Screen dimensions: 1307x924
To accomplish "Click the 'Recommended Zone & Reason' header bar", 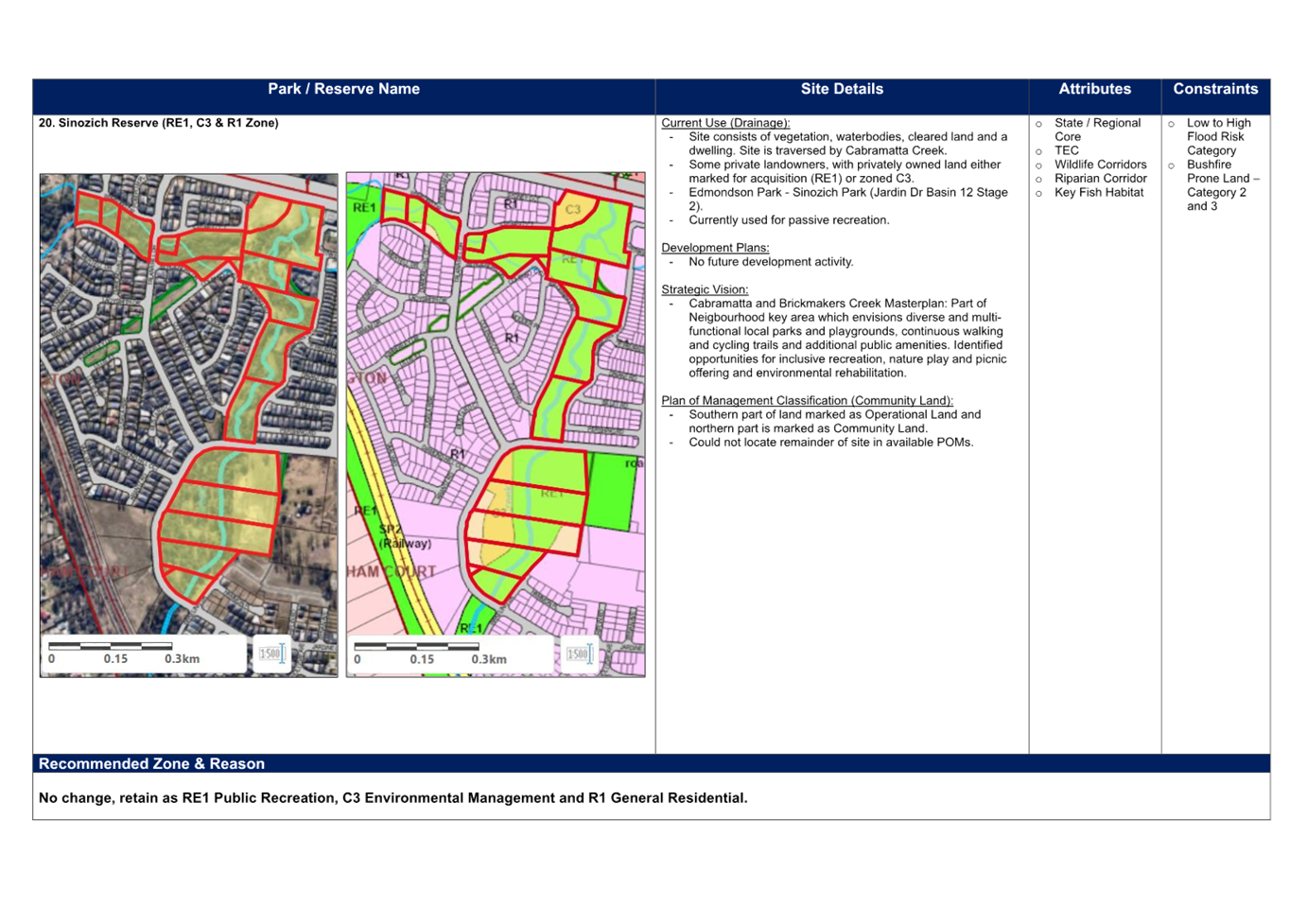I will [652, 763].
